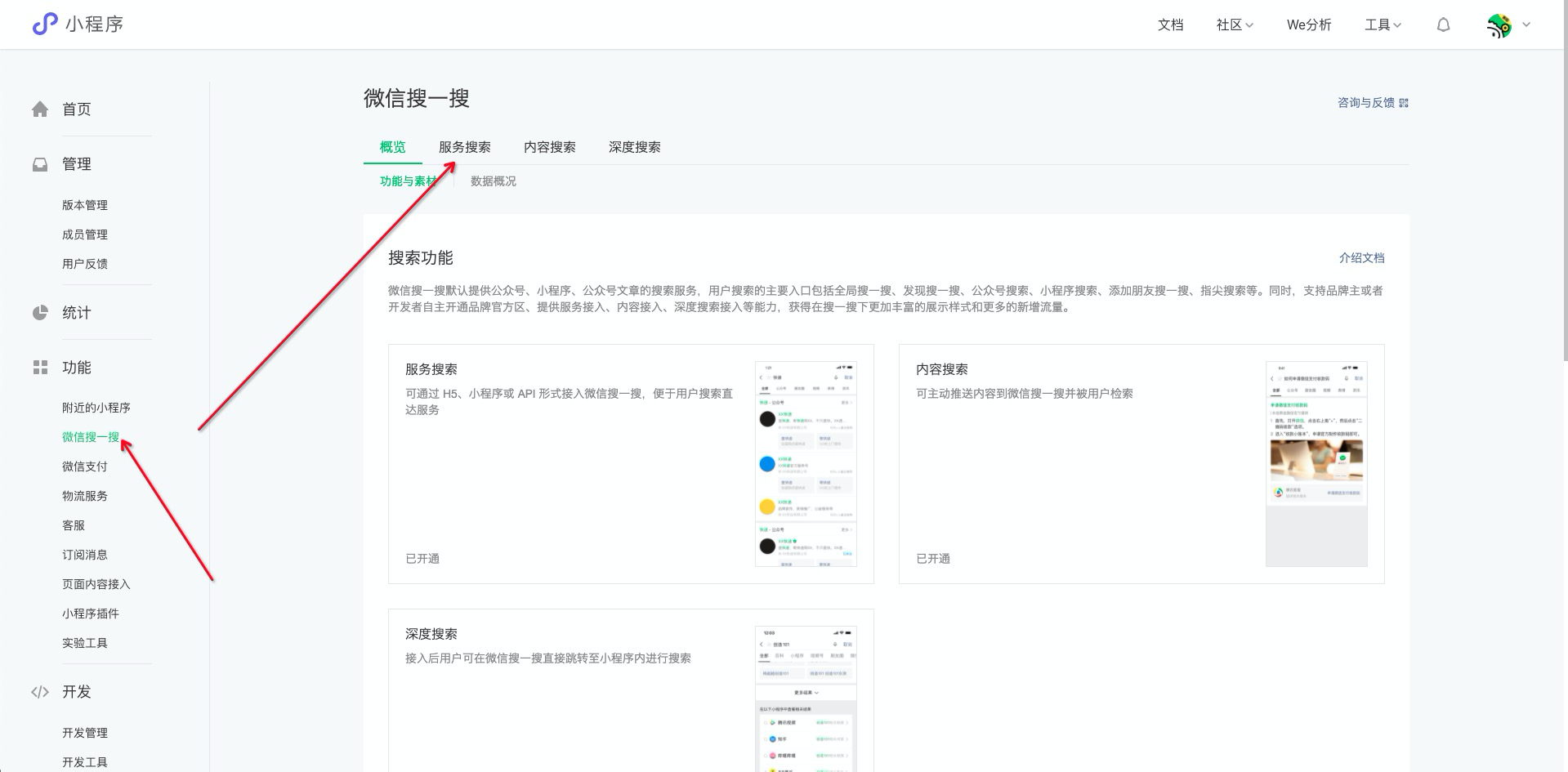The image size is (1568, 772).
Task: Click the inbox icon beside 管理
Action: pos(40,164)
